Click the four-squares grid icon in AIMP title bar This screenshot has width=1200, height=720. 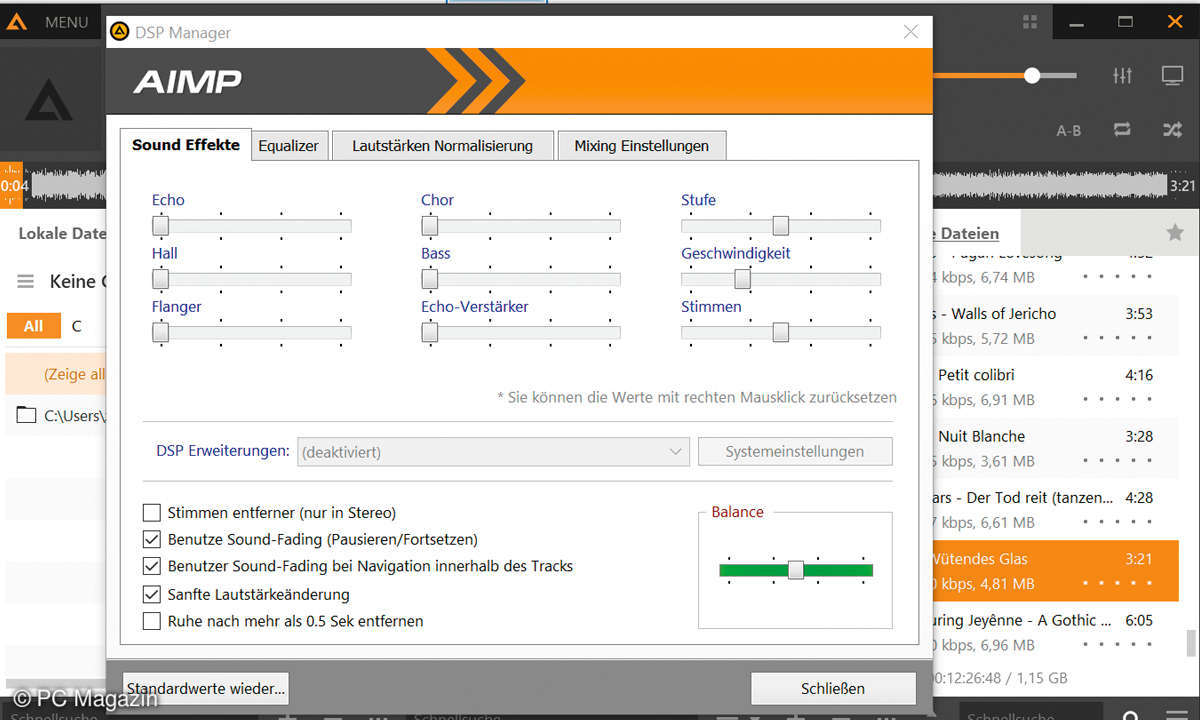pos(1030,22)
